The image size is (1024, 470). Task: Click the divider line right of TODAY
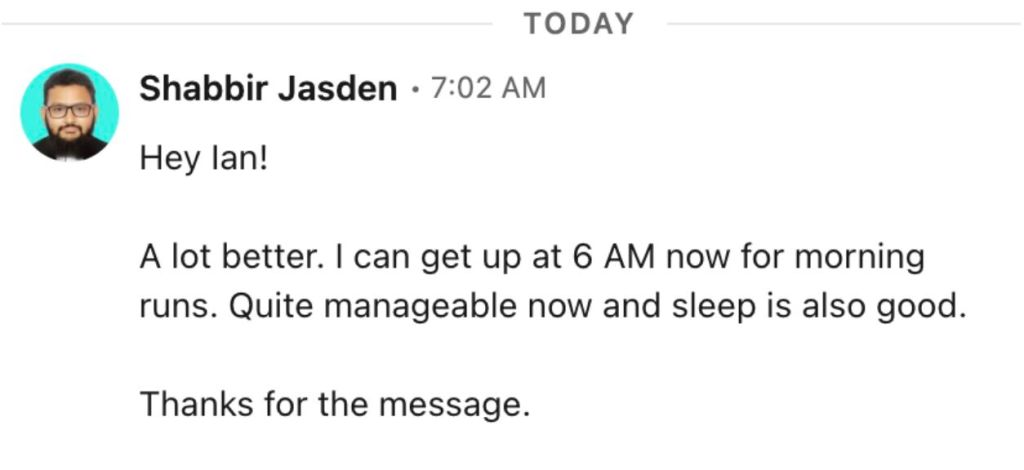[x=840, y=24]
